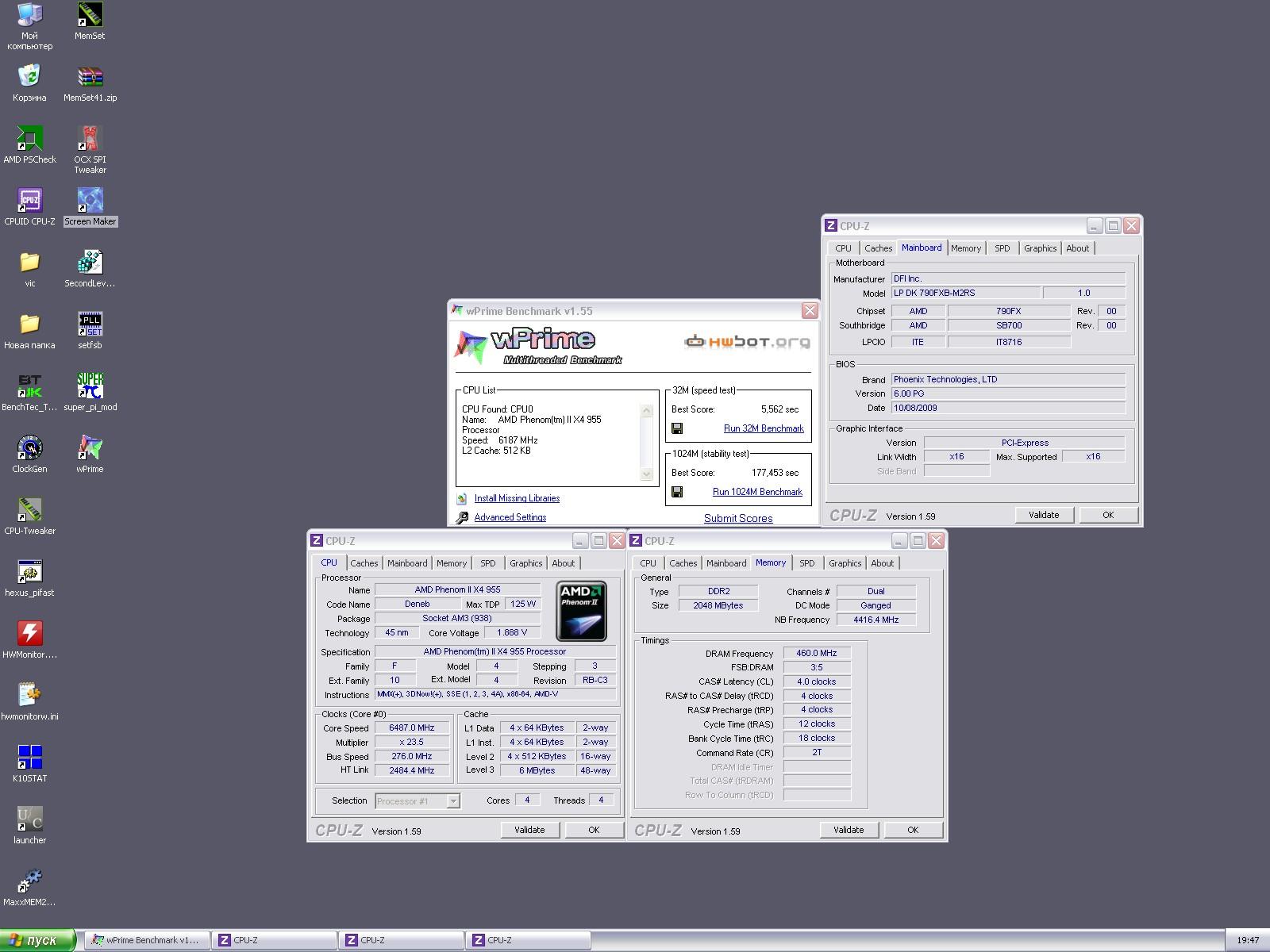Save the 32M score floppy icon
This screenshot has height=952, width=1270.
coord(677,428)
